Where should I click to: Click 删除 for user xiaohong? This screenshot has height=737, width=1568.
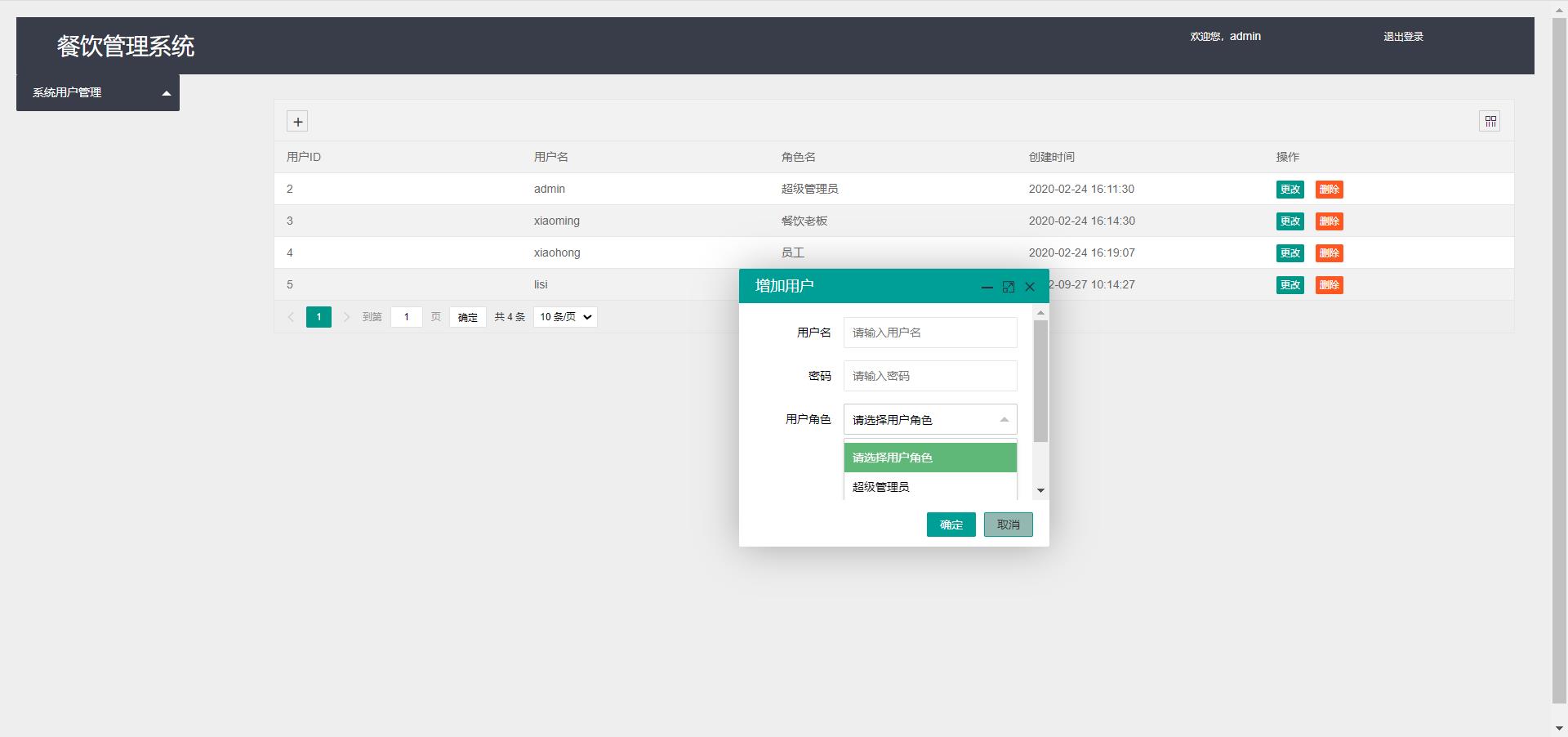pyautogui.click(x=1330, y=253)
